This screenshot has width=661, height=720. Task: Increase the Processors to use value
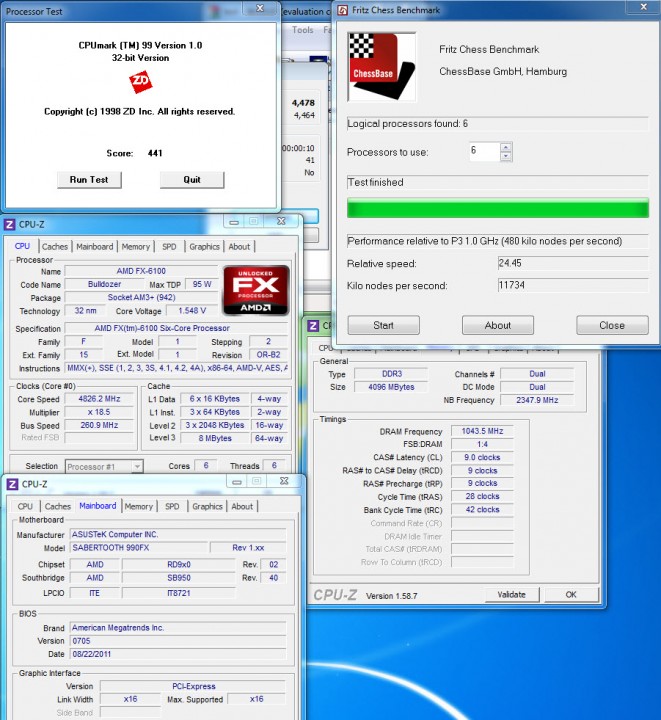[506, 147]
